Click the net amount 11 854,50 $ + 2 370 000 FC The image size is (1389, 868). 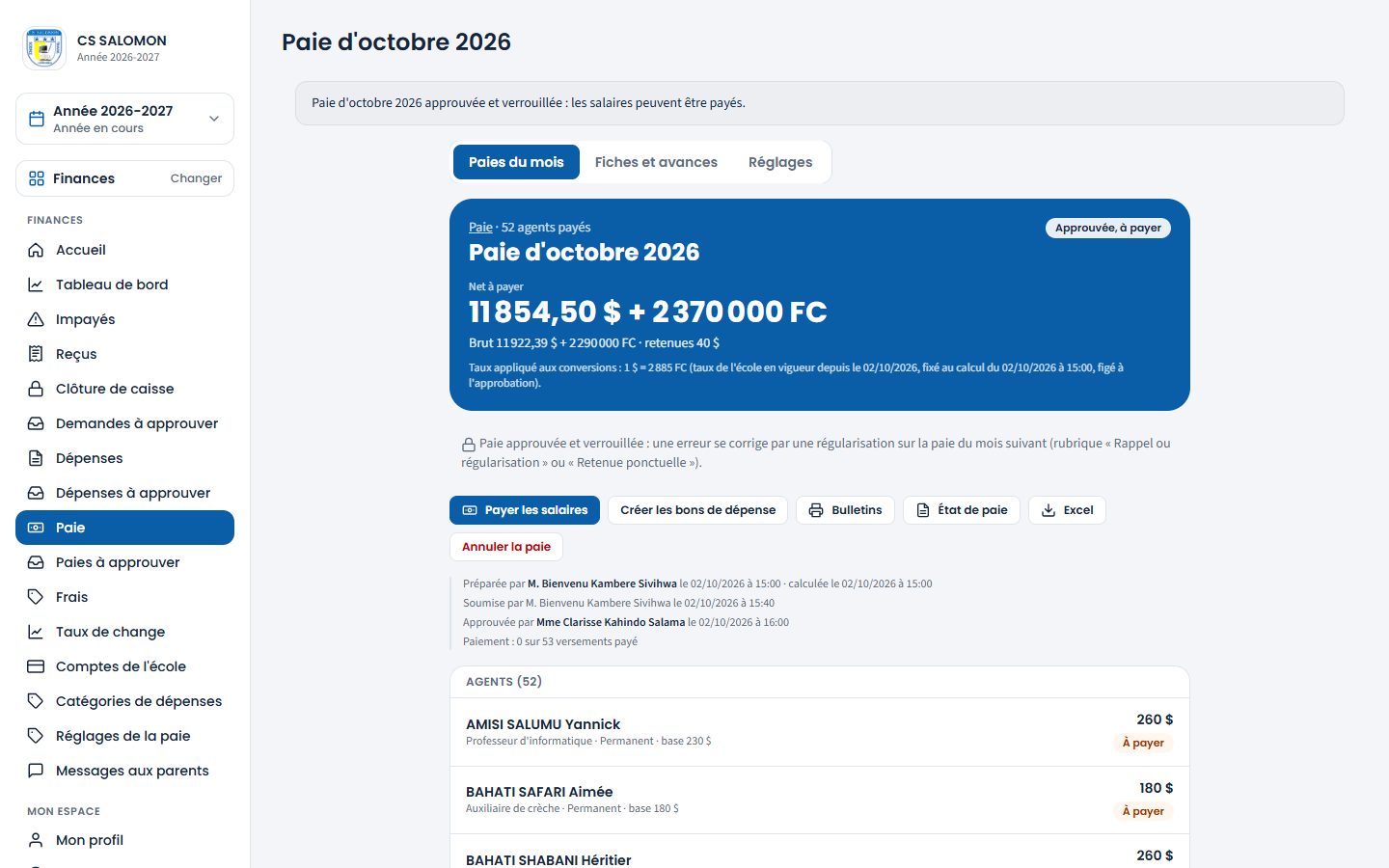tap(648, 312)
